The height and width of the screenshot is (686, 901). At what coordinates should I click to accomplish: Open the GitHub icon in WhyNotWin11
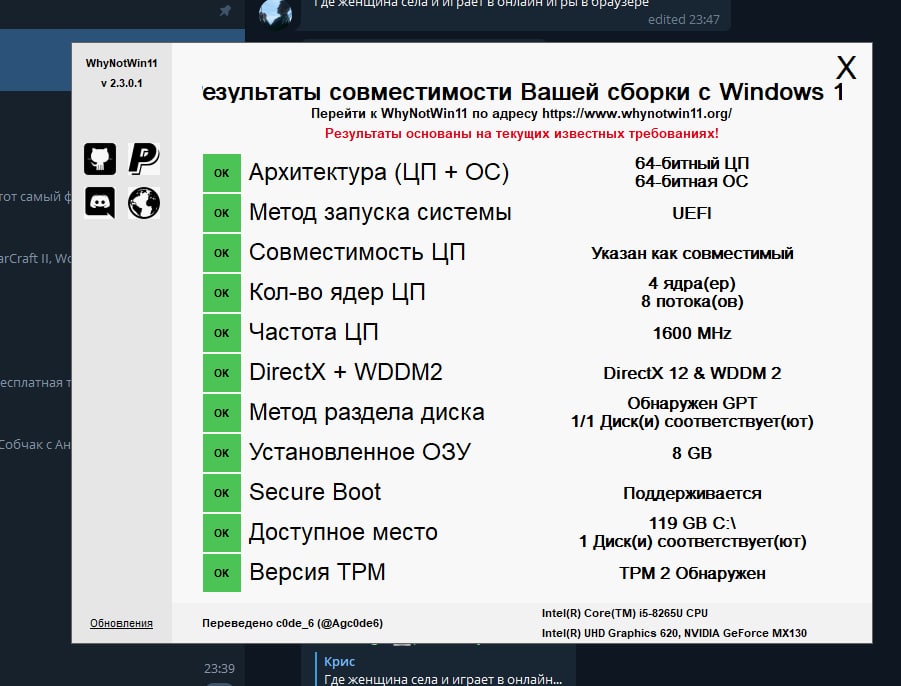click(100, 159)
